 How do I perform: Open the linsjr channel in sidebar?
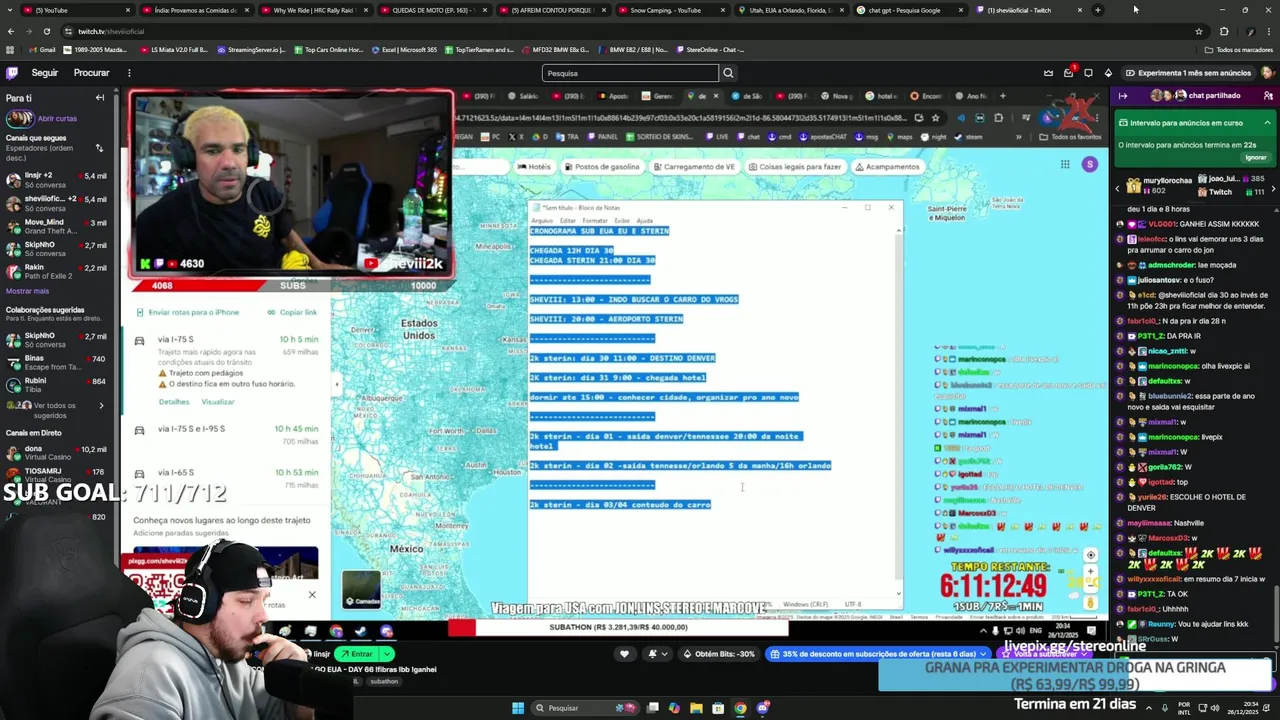tap(58, 179)
